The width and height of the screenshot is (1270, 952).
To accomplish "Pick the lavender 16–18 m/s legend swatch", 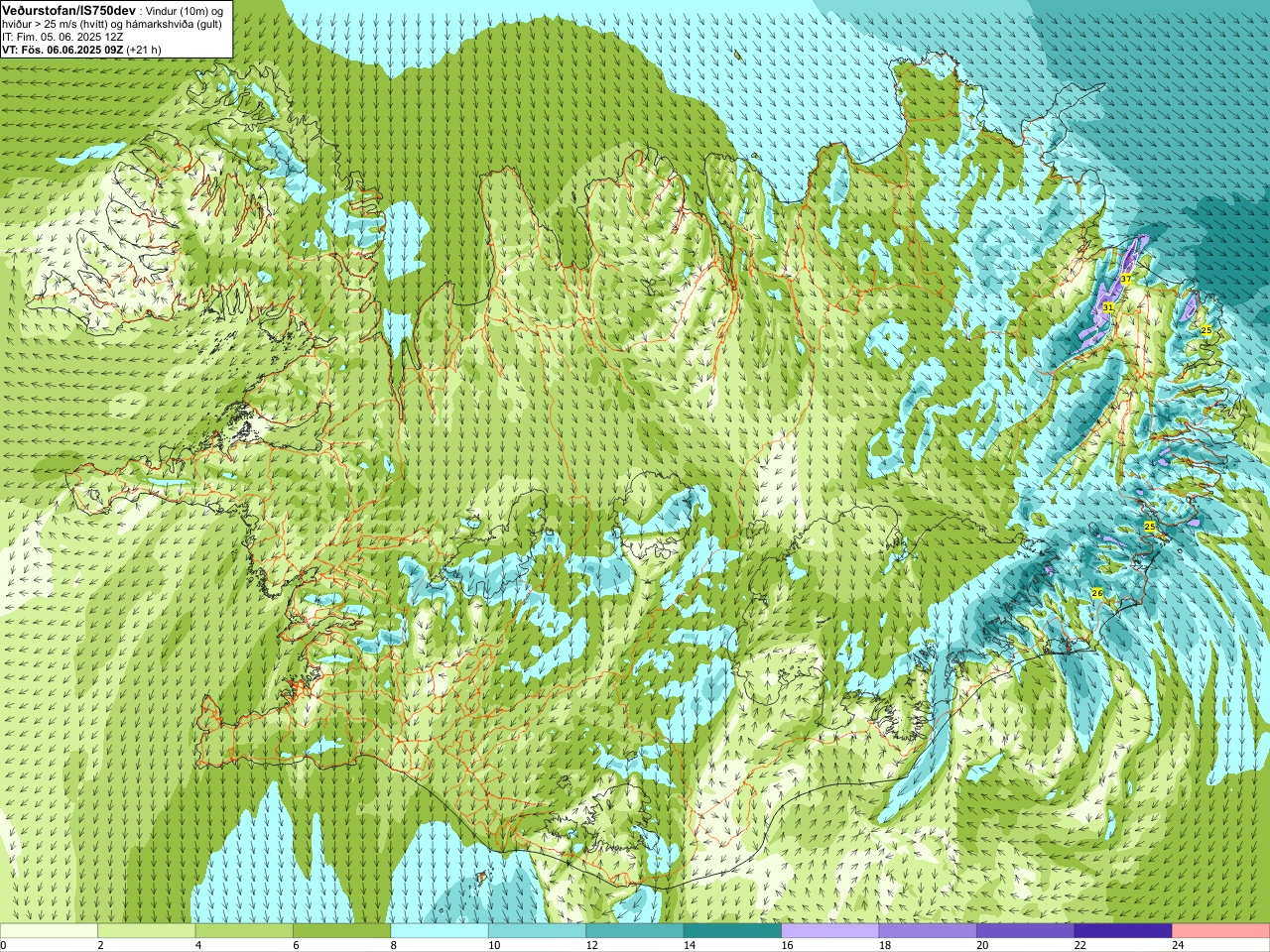I will (830, 931).
